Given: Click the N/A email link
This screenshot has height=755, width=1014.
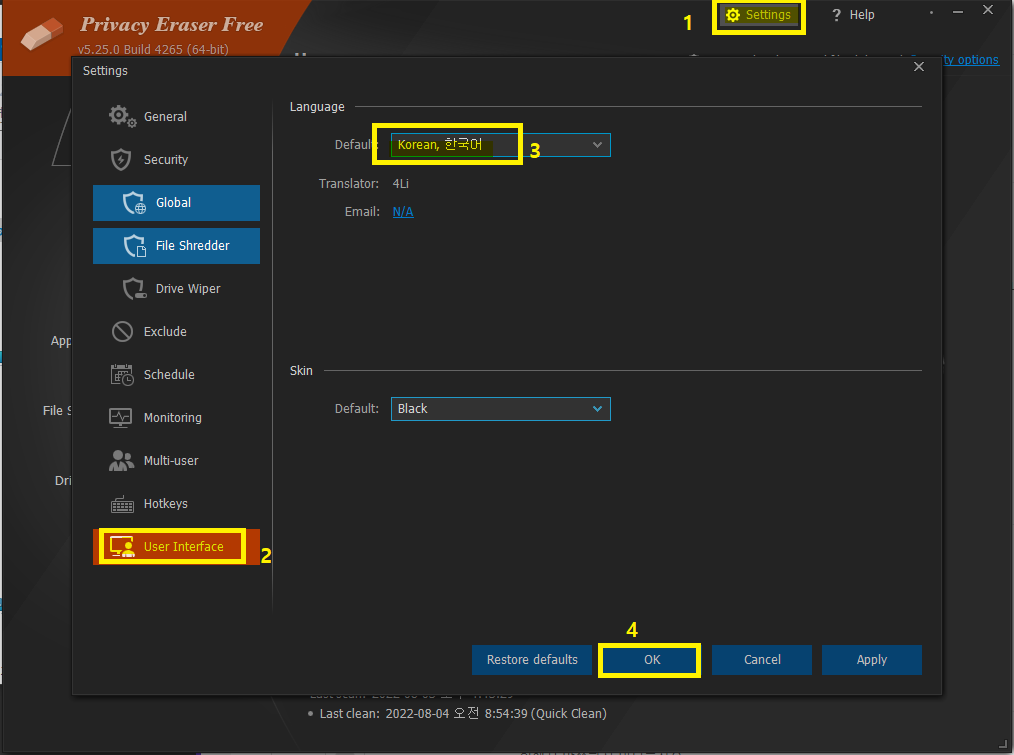Looking at the screenshot, I should (403, 212).
